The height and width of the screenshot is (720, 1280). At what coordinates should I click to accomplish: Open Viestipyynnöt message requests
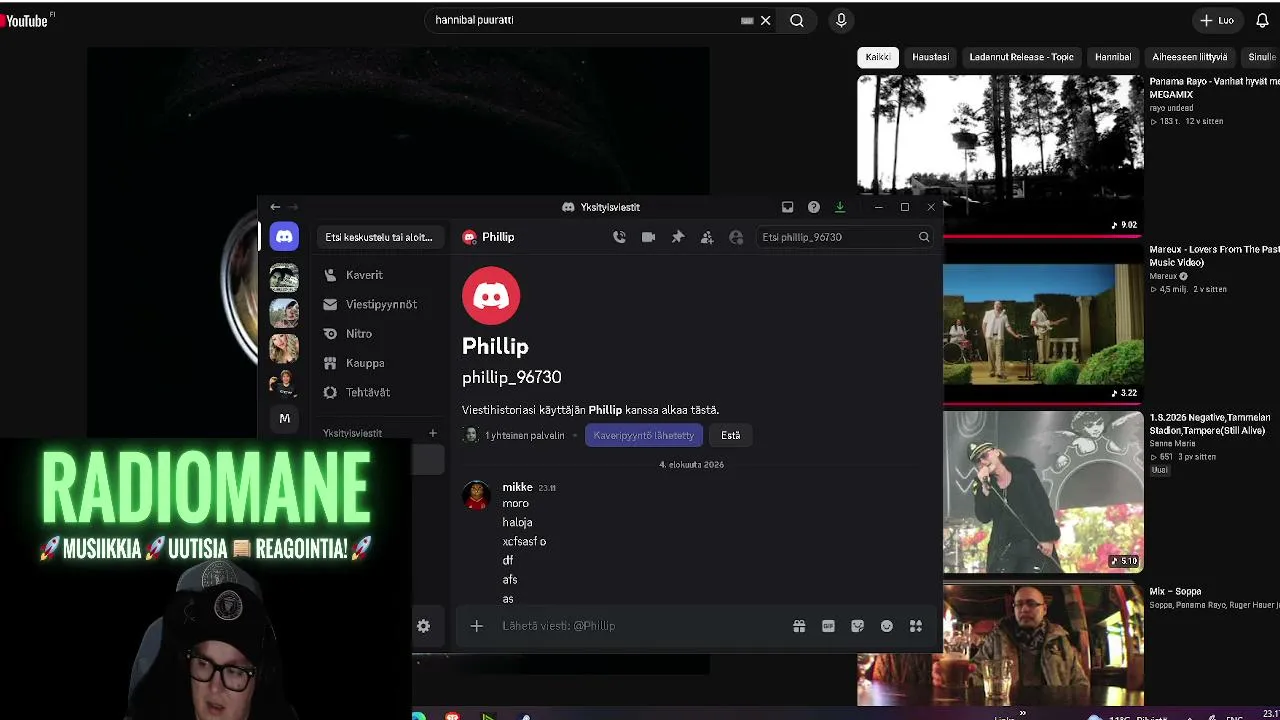(x=380, y=304)
